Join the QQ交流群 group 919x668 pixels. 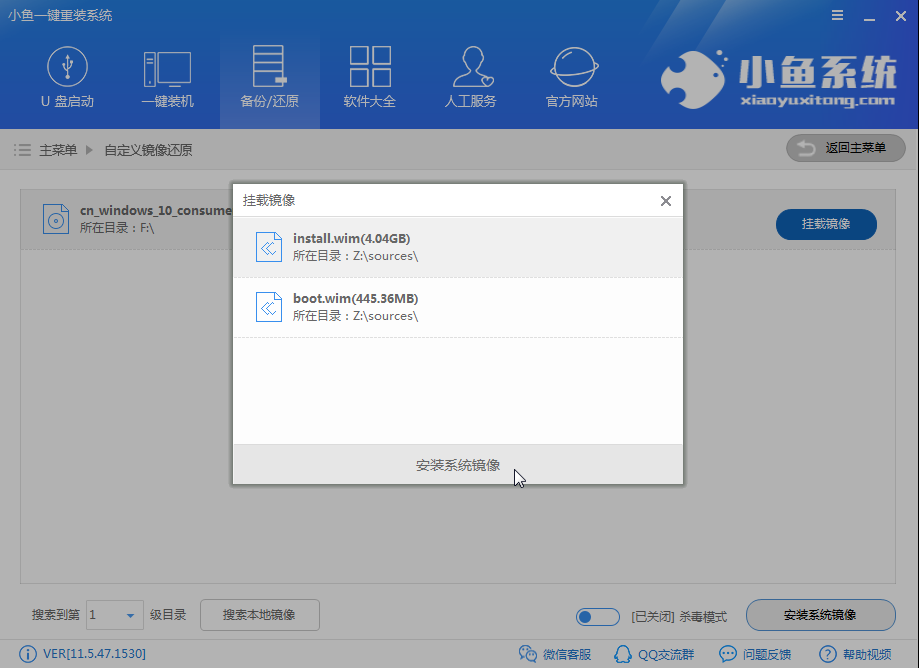click(x=655, y=653)
